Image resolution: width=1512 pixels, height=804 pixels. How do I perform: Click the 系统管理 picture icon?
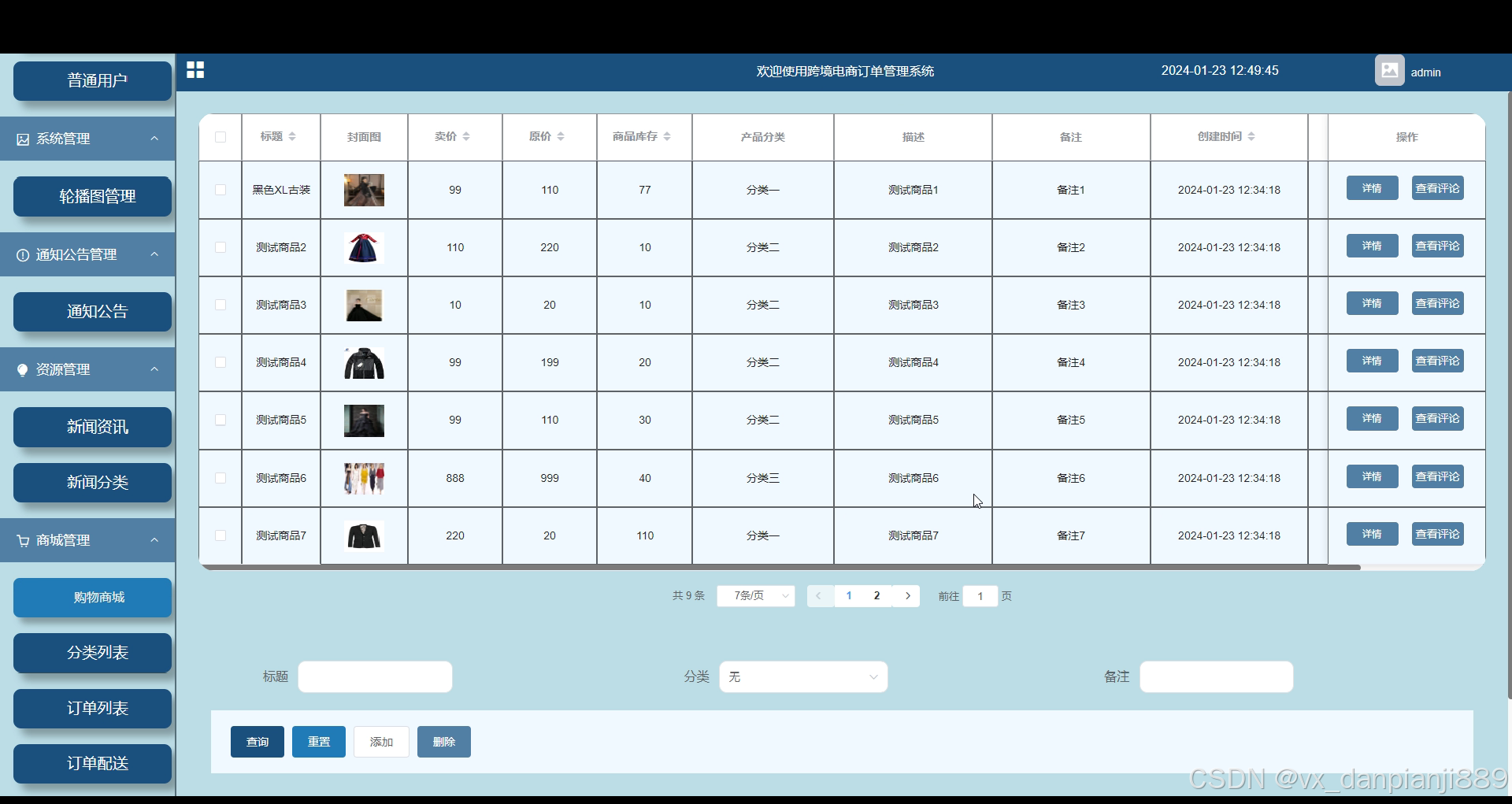click(x=23, y=139)
